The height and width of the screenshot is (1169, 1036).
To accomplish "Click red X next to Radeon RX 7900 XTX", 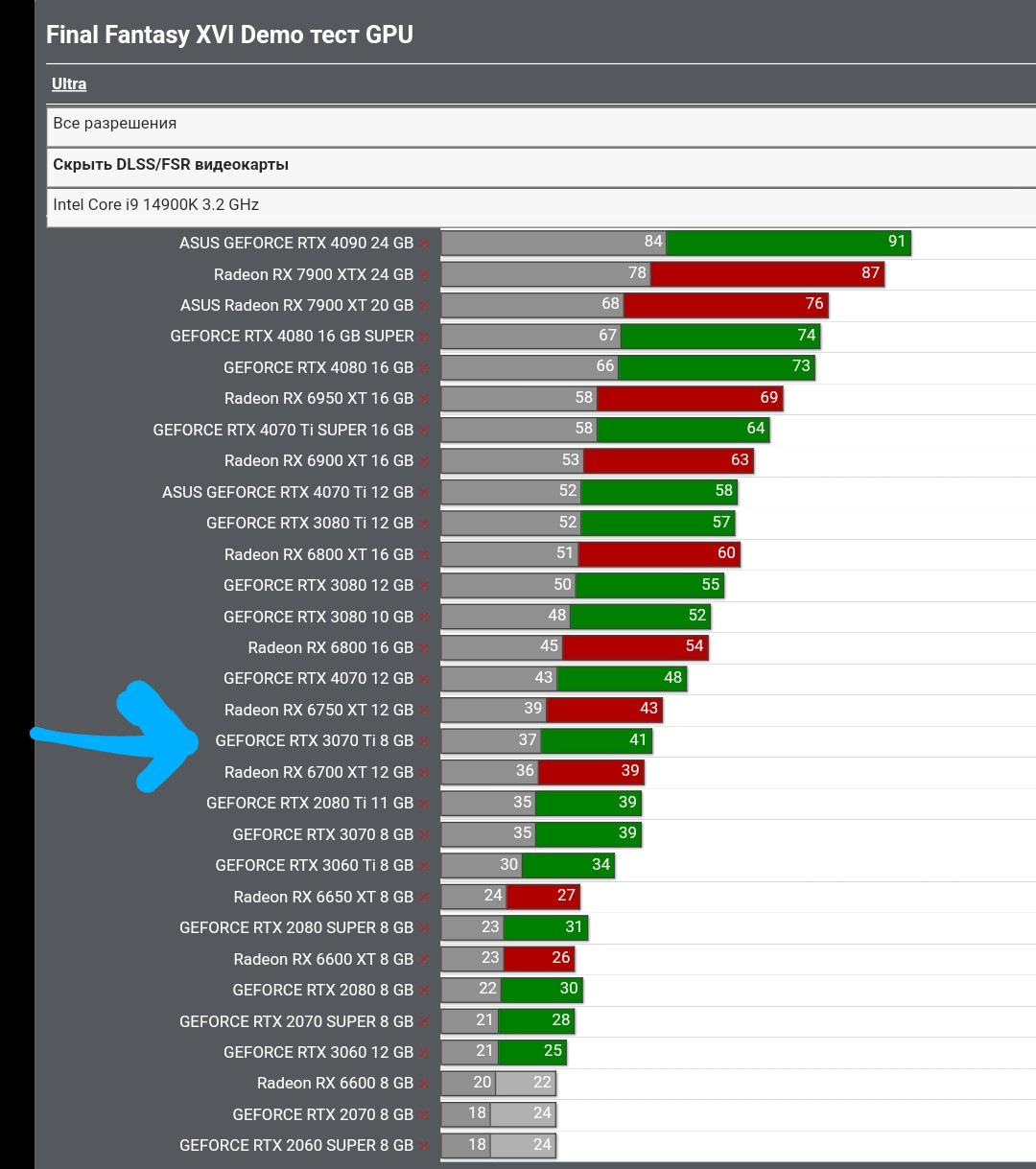I will (424, 276).
